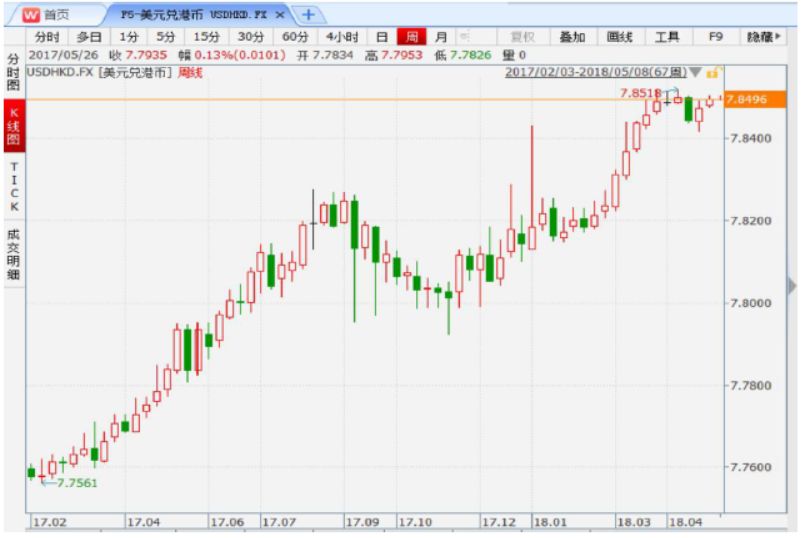This screenshot has height=538, width=806.
Task: Click the 开 7.7834 opening value
Action: point(325,55)
